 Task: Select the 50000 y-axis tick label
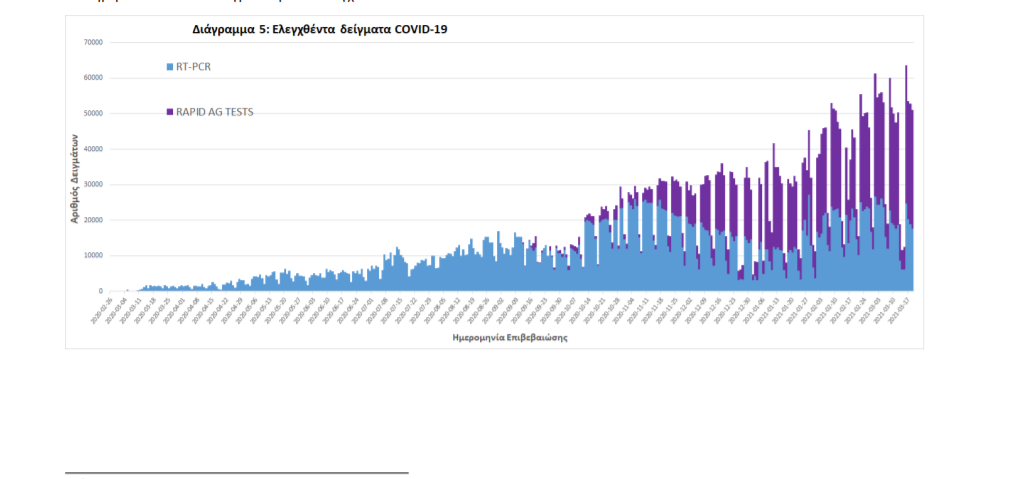[x=93, y=114]
